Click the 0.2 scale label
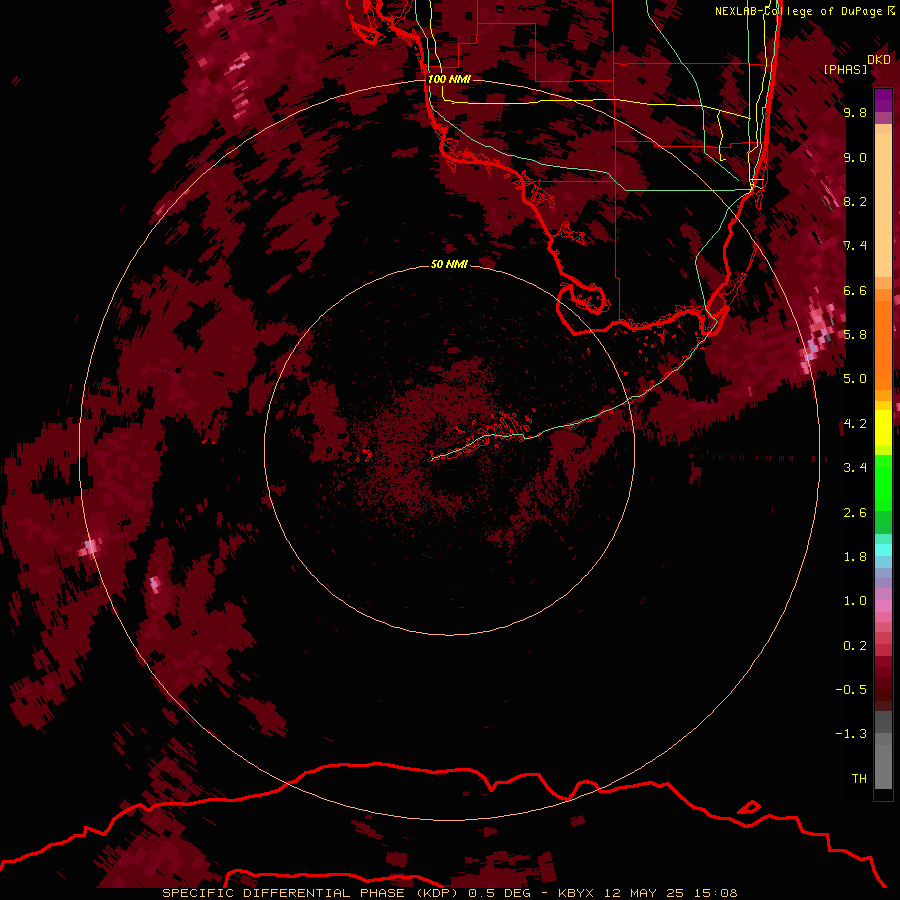 [855, 646]
